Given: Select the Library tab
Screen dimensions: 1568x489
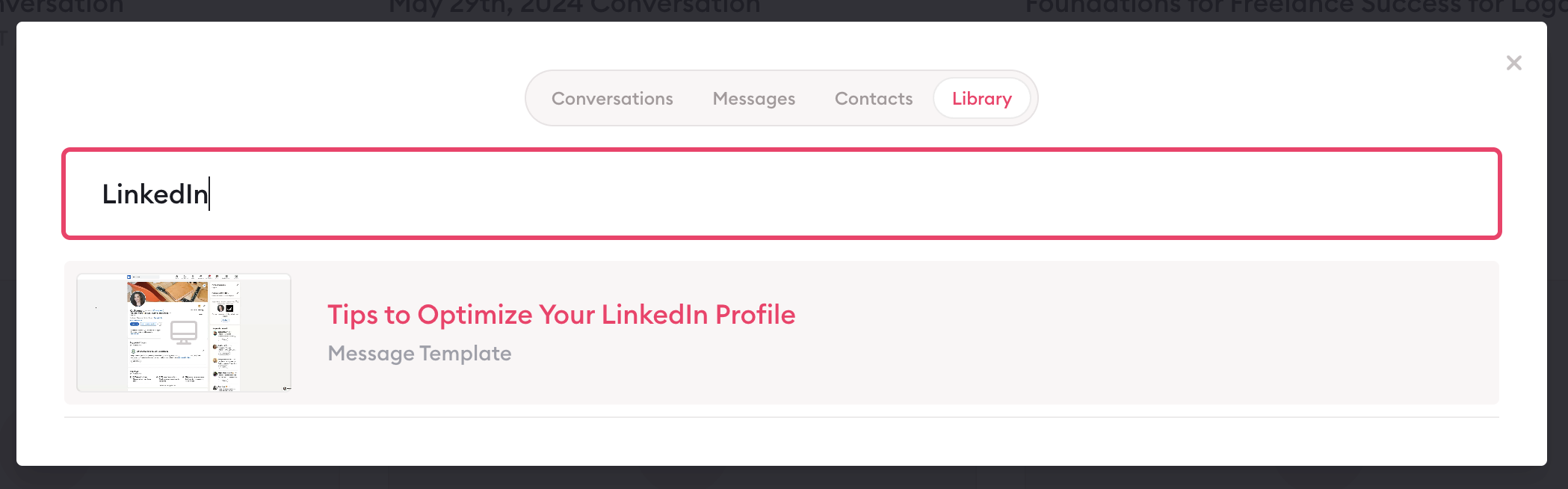Looking at the screenshot, I should (x=981, y=99).
